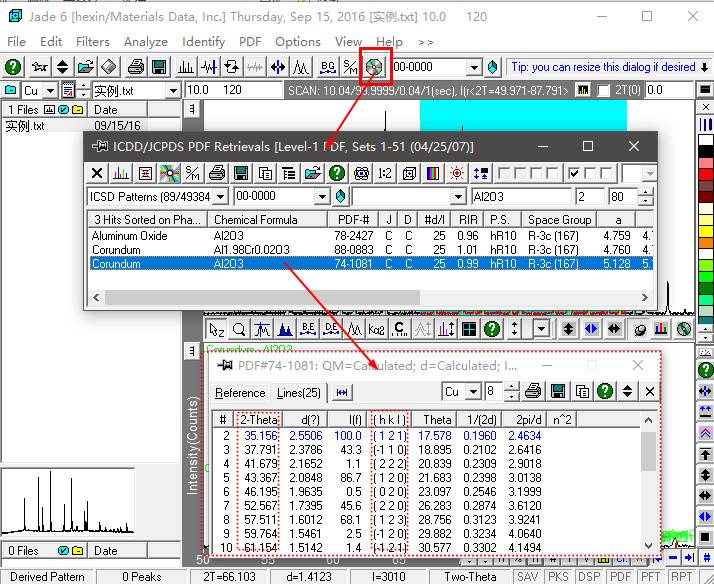Screen dimensions: 714x584
Task: Toggle the checkbox left of 2T(0)
Action: click(x=603, y=91)
